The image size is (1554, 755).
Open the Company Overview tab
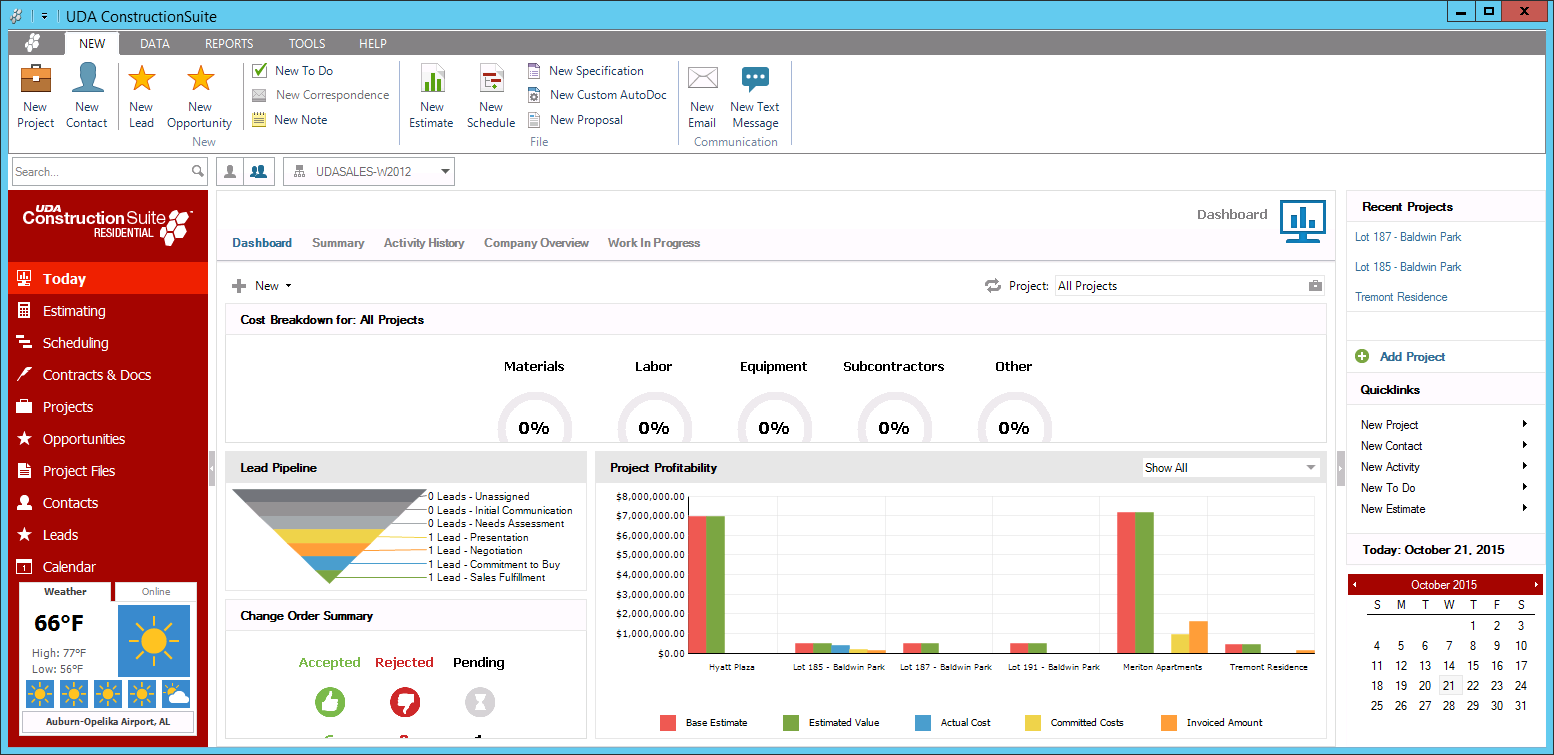[x=536, y=243]
